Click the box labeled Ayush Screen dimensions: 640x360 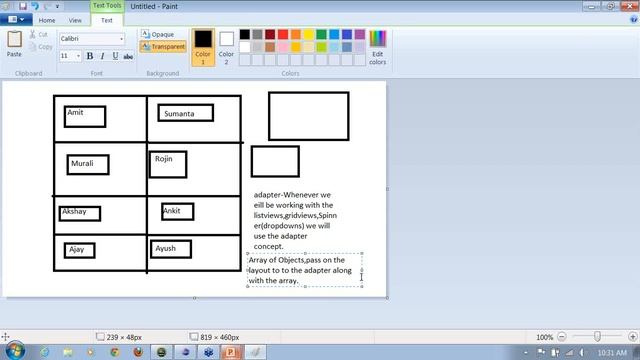tap(171, 249)
